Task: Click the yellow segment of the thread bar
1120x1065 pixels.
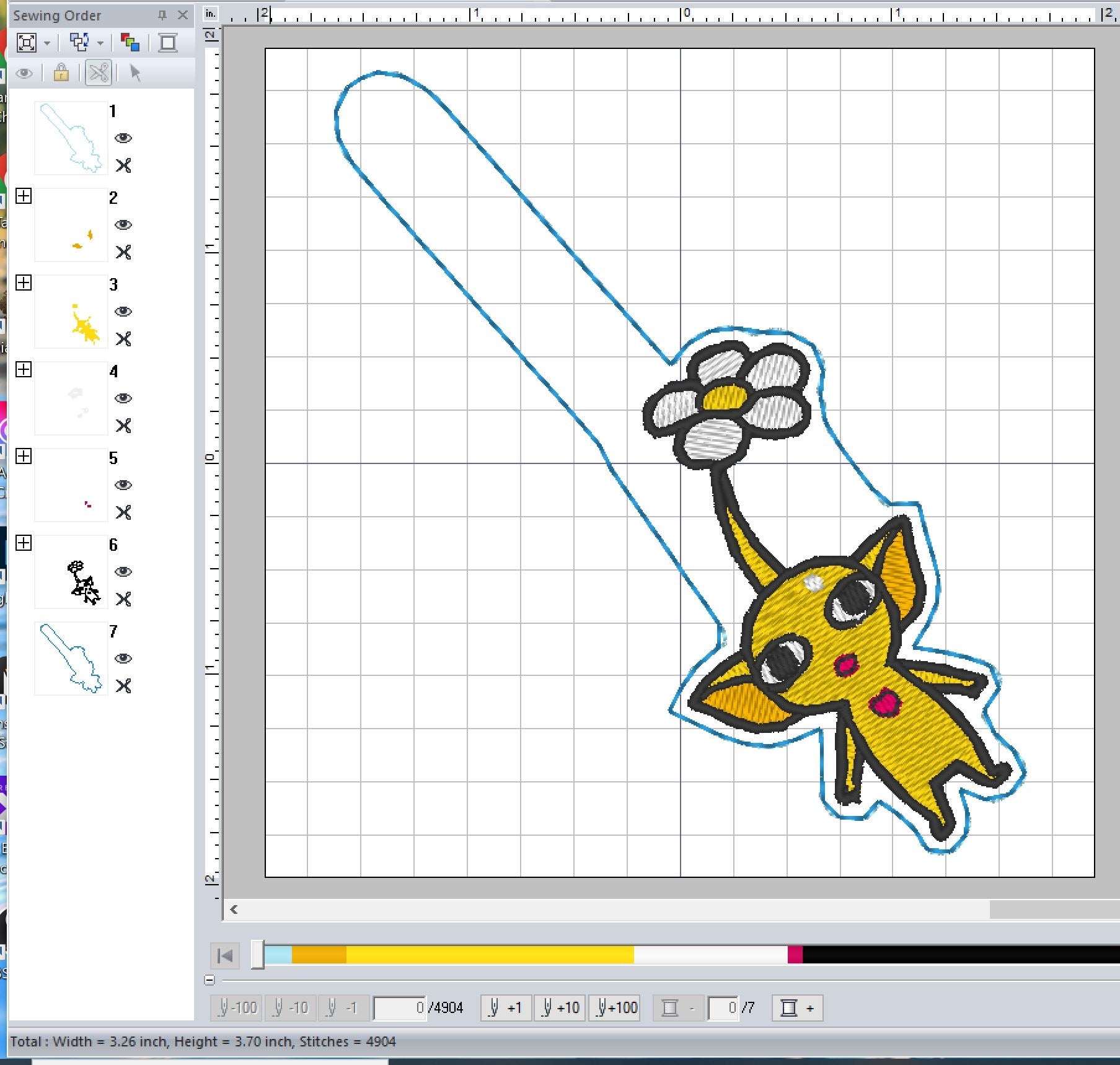Action: click(x=490, y=955)
